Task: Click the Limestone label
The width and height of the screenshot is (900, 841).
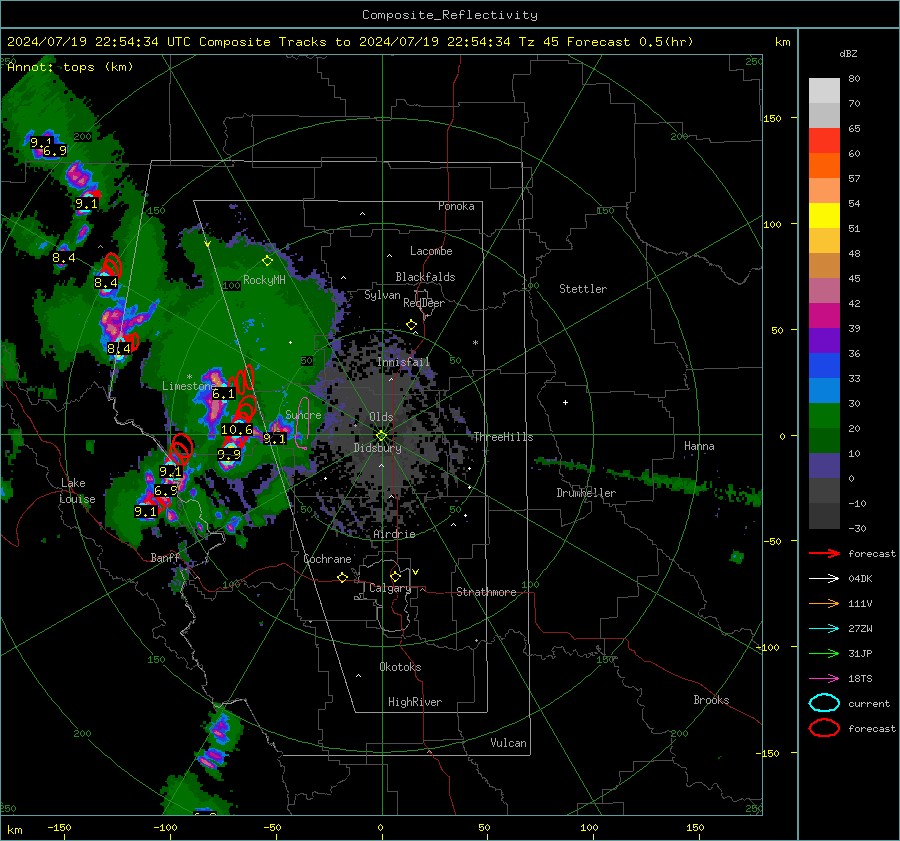Action: click(189, 386)
